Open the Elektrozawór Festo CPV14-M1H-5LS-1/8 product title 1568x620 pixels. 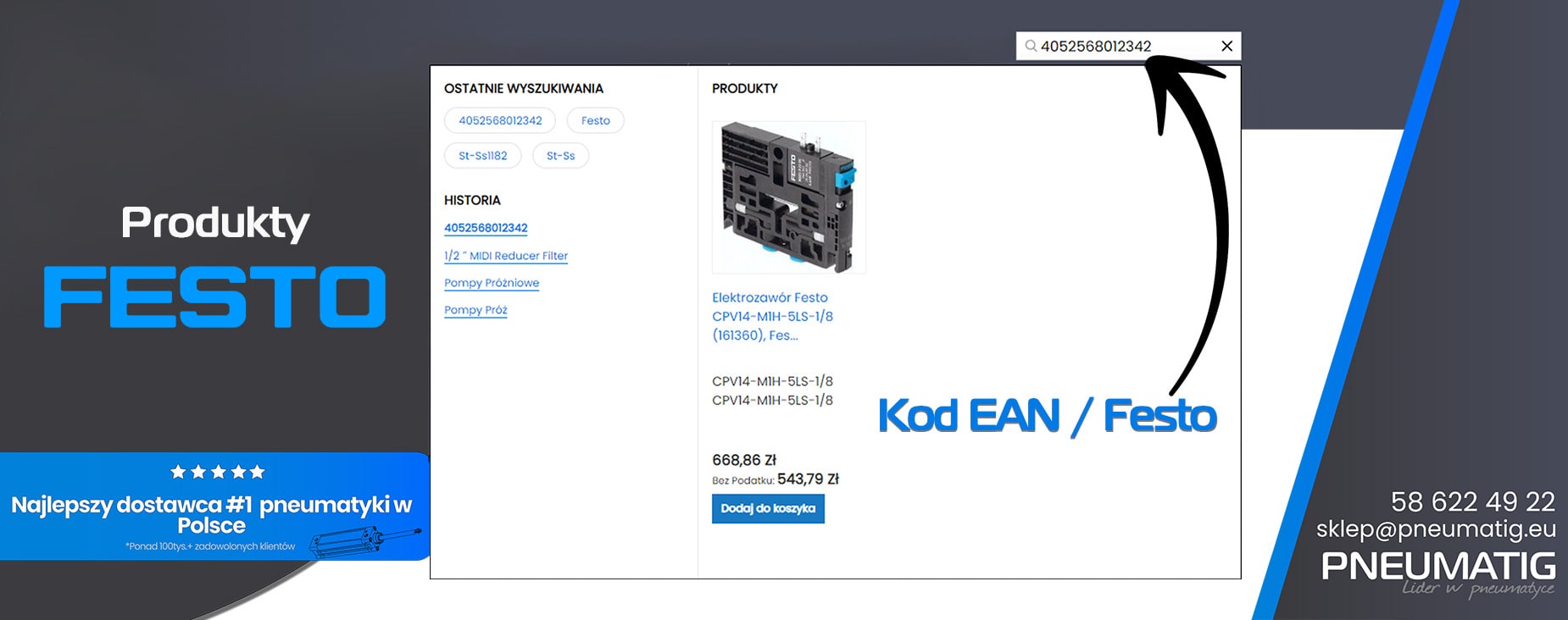click(771, 316)
